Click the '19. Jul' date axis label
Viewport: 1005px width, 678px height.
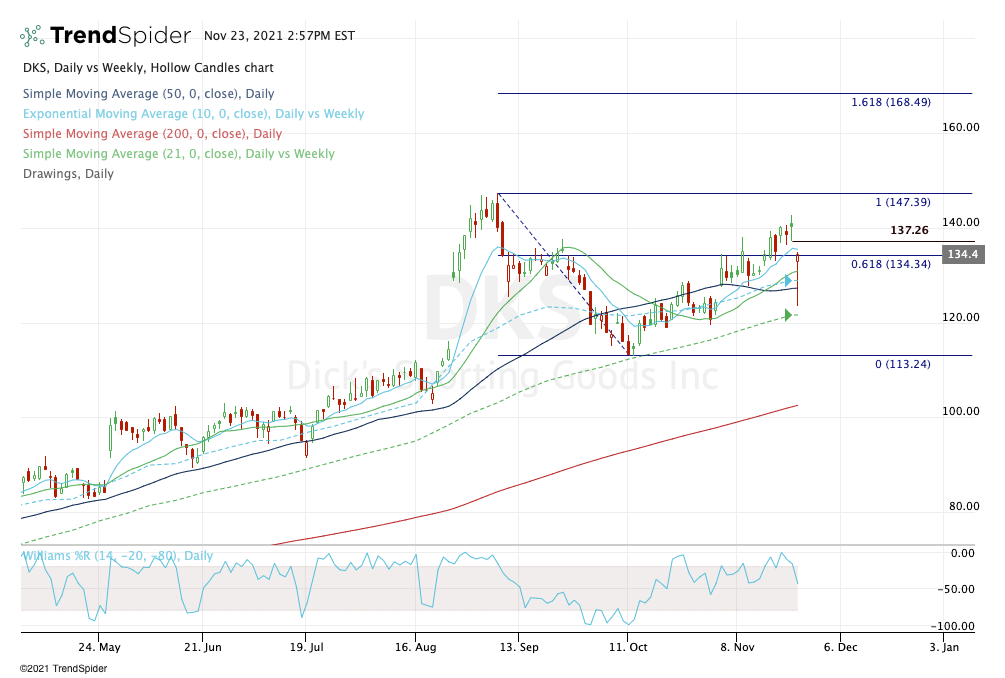pyautogui.click(x=306, y=647)
